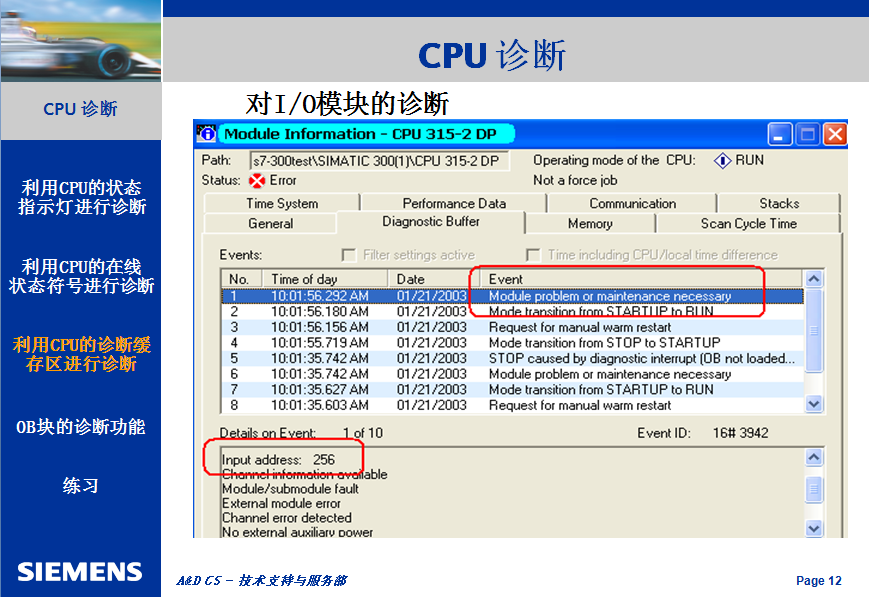
Task: Open the 练习 sidebar item
Action: 80,486
